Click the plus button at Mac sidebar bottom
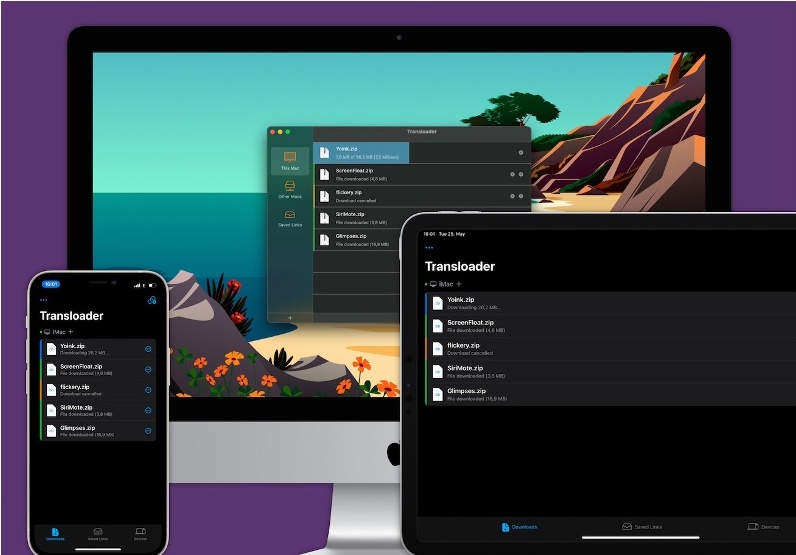Screen dimensions: 796x555 (x=290, y=318)
